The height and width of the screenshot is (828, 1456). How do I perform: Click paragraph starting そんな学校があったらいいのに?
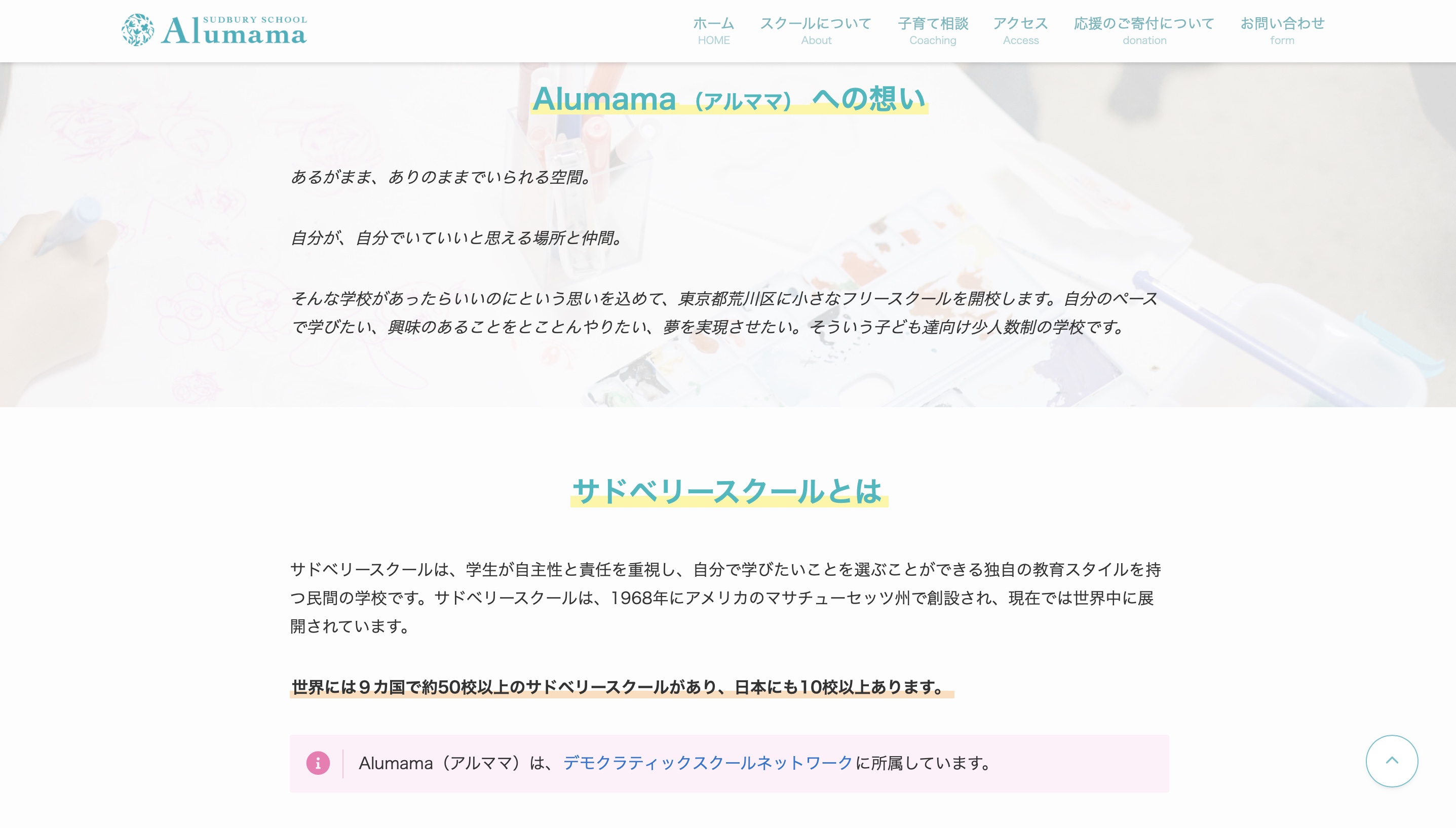point(725,313)
